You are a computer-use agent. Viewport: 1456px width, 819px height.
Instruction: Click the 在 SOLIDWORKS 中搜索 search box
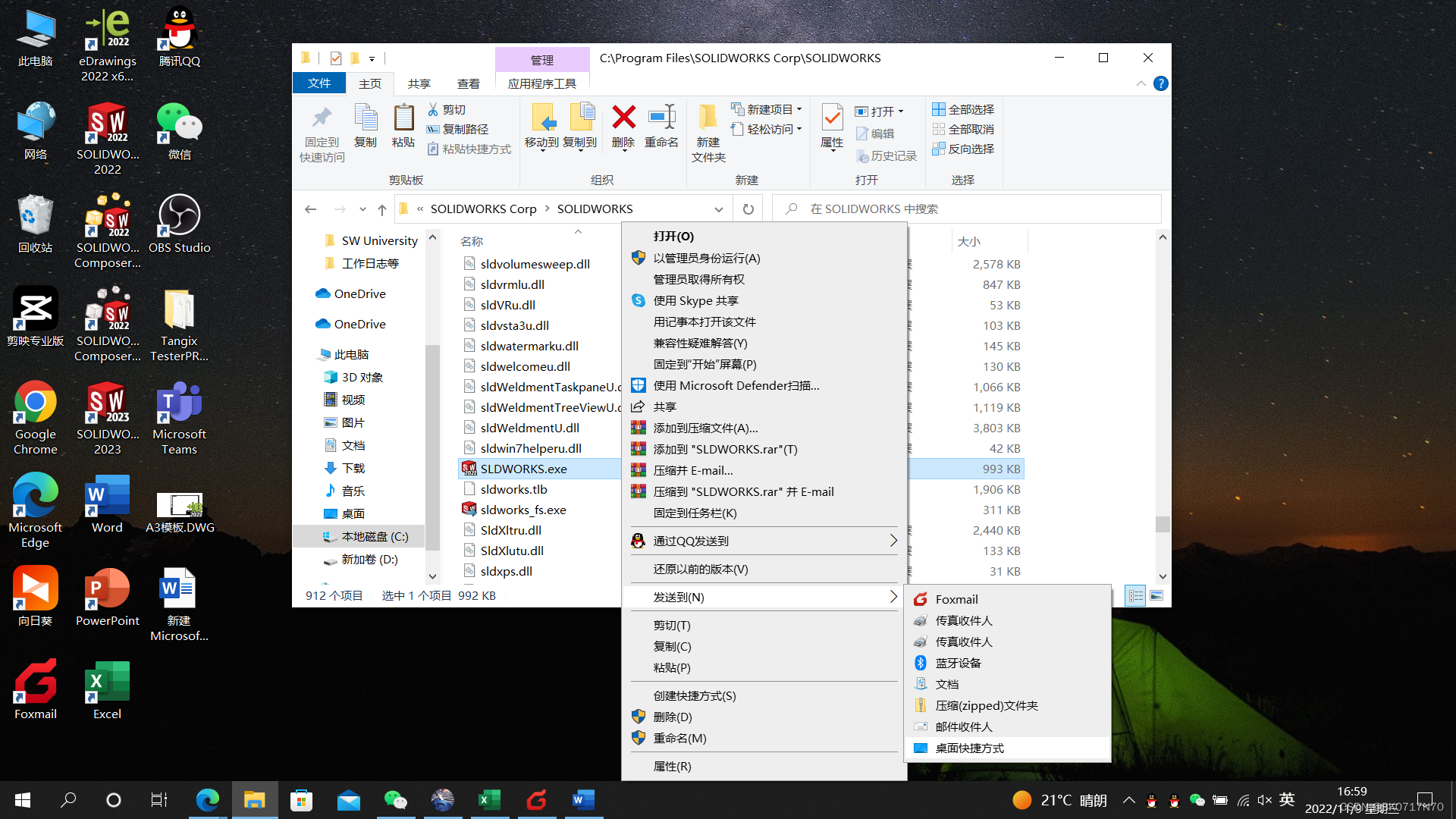(963, 209)
